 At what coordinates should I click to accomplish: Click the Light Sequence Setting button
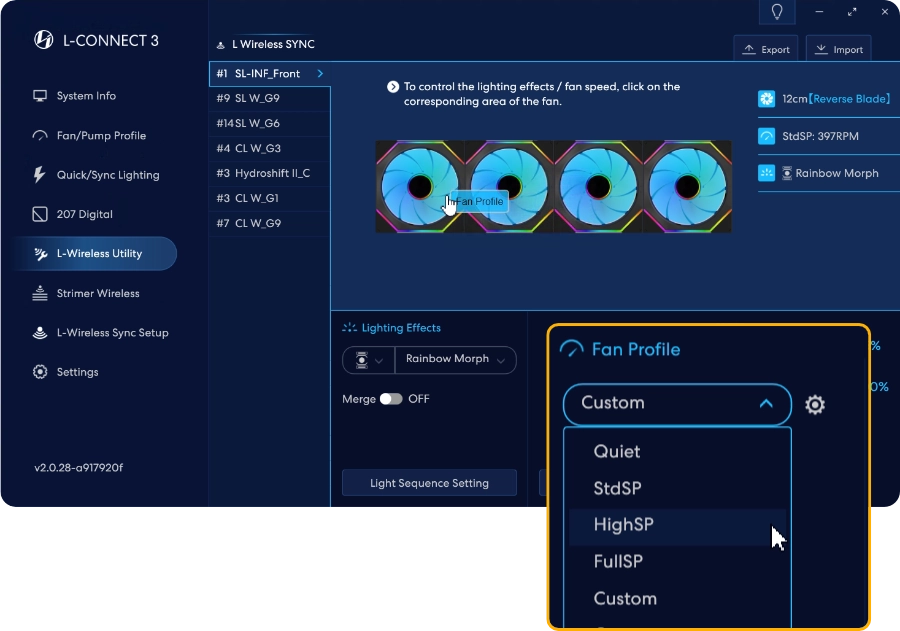point(429,483)
